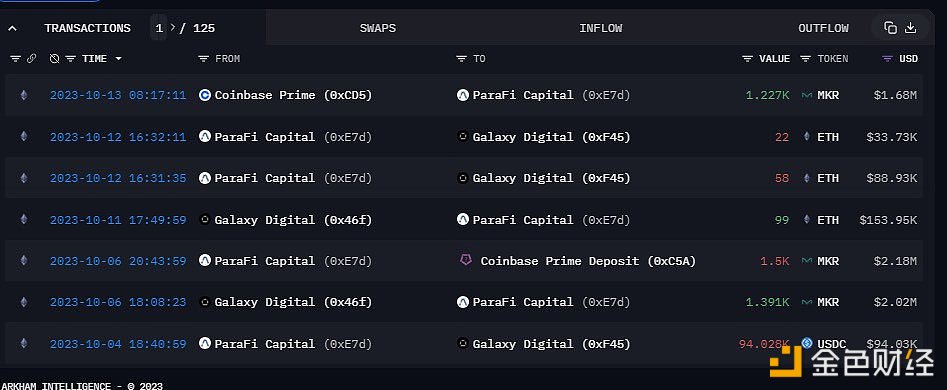Go to next transactions page arrow
This screenshot has height=390, width=947.
[x=173, y=28]
